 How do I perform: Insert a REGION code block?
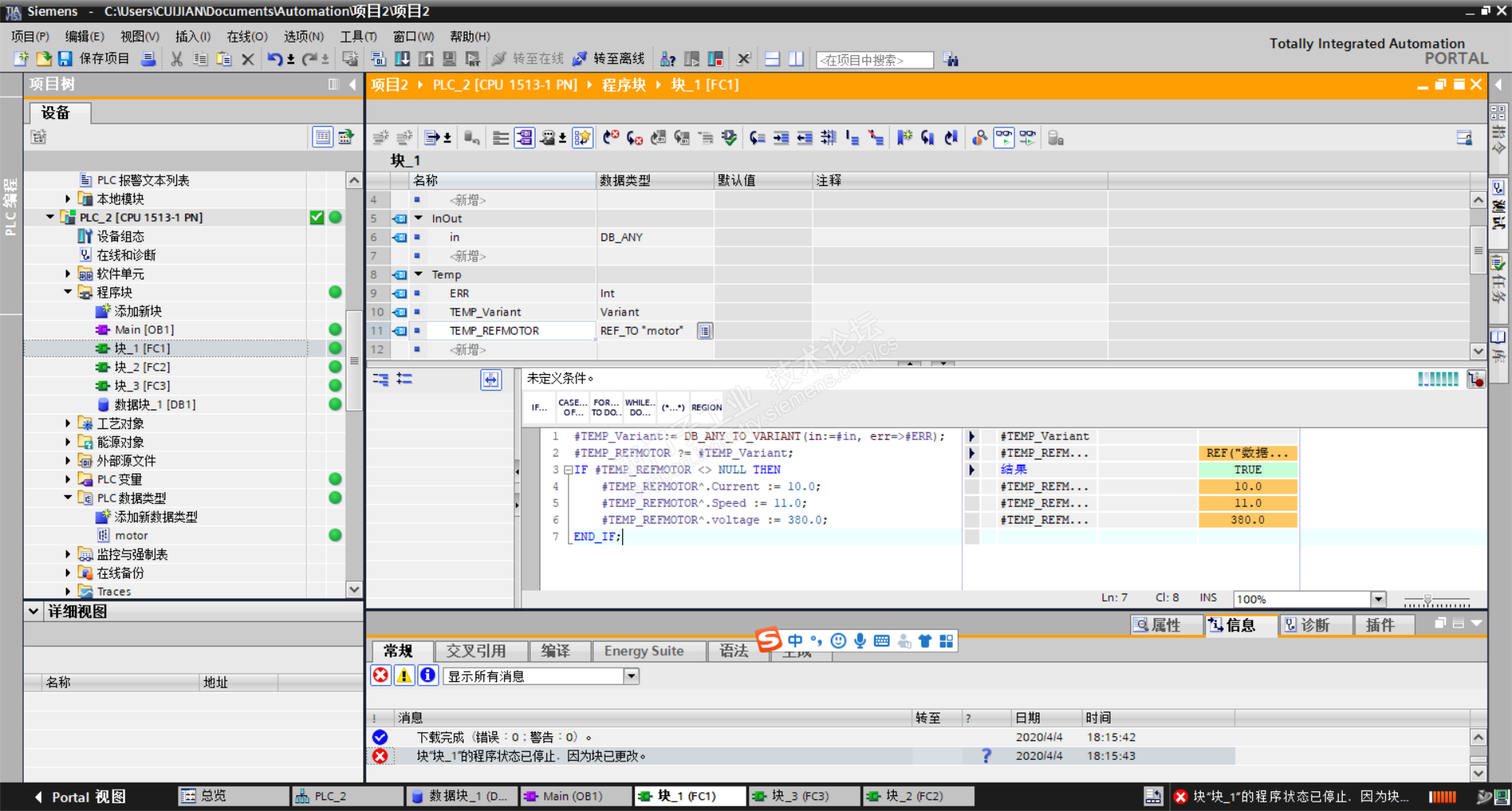tap(706, 408)
